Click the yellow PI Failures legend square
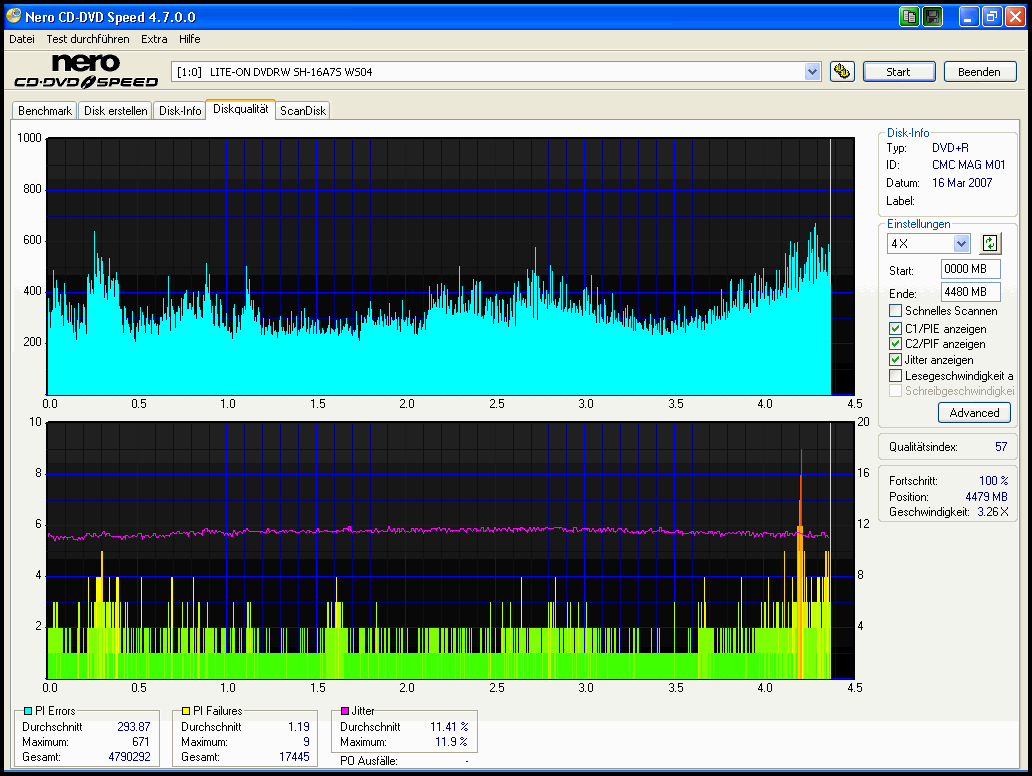The height and width of the screenshot is (776, 1032). click(x=187, y=711)
